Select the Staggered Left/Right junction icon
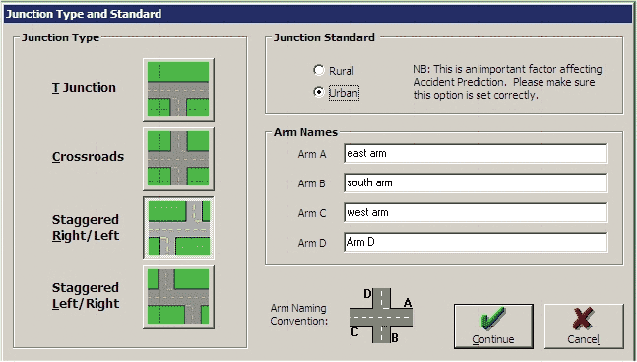Screen dimensions: 637x362 tap(179, 297)
